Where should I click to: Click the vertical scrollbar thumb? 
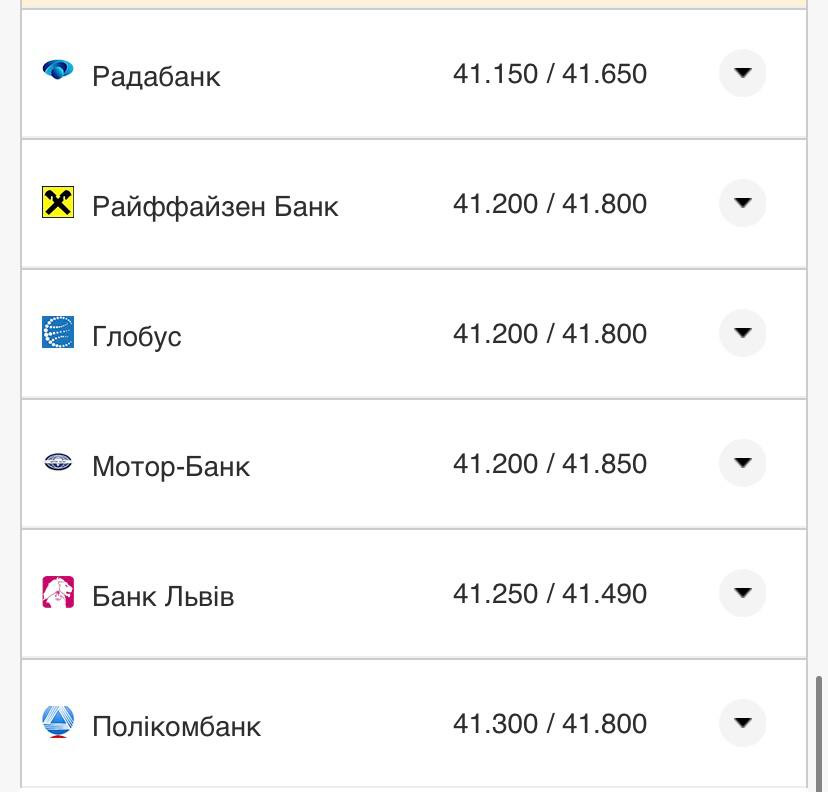pos(820,722)
